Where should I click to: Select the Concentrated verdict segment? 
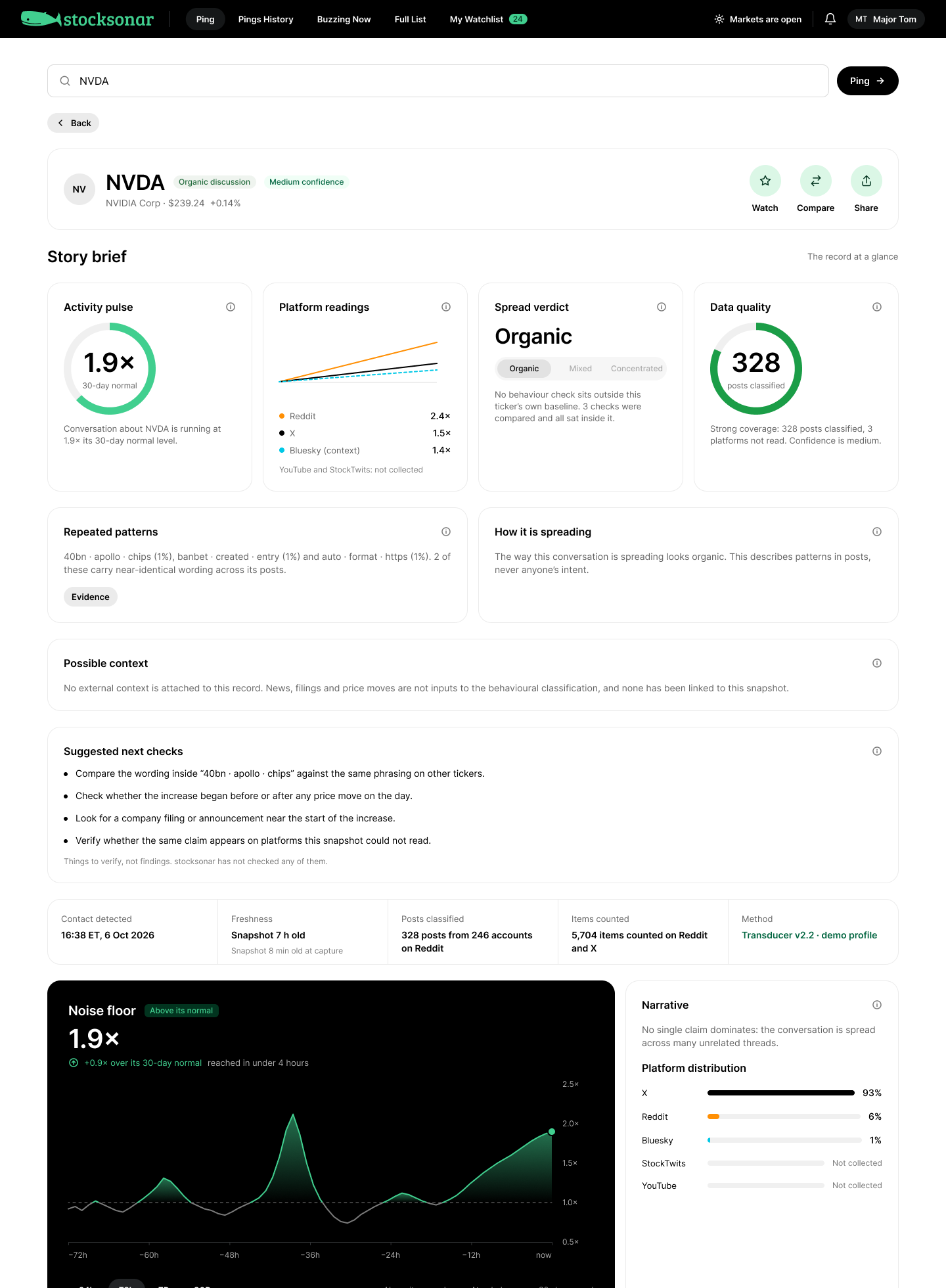coord(637,369)
